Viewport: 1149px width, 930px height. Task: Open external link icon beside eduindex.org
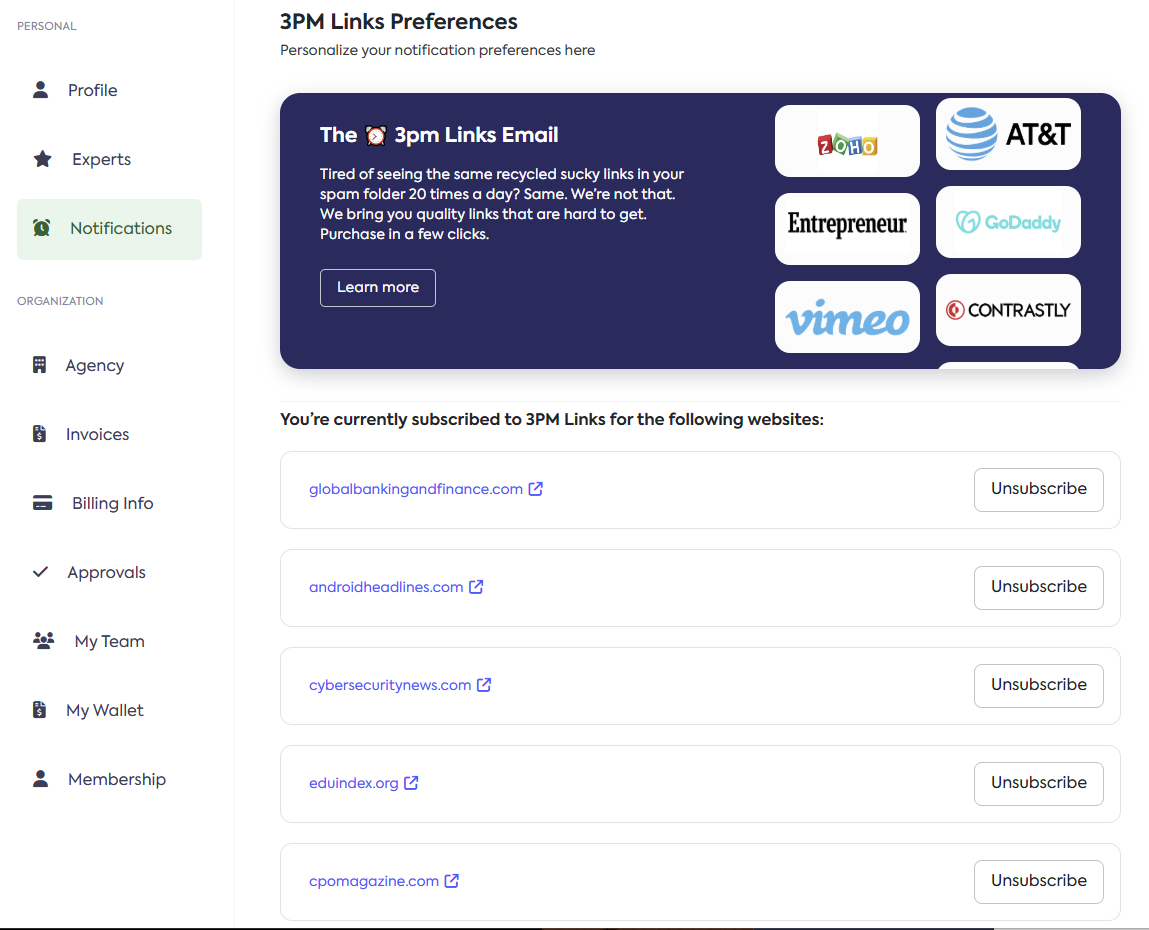[411, 783]
